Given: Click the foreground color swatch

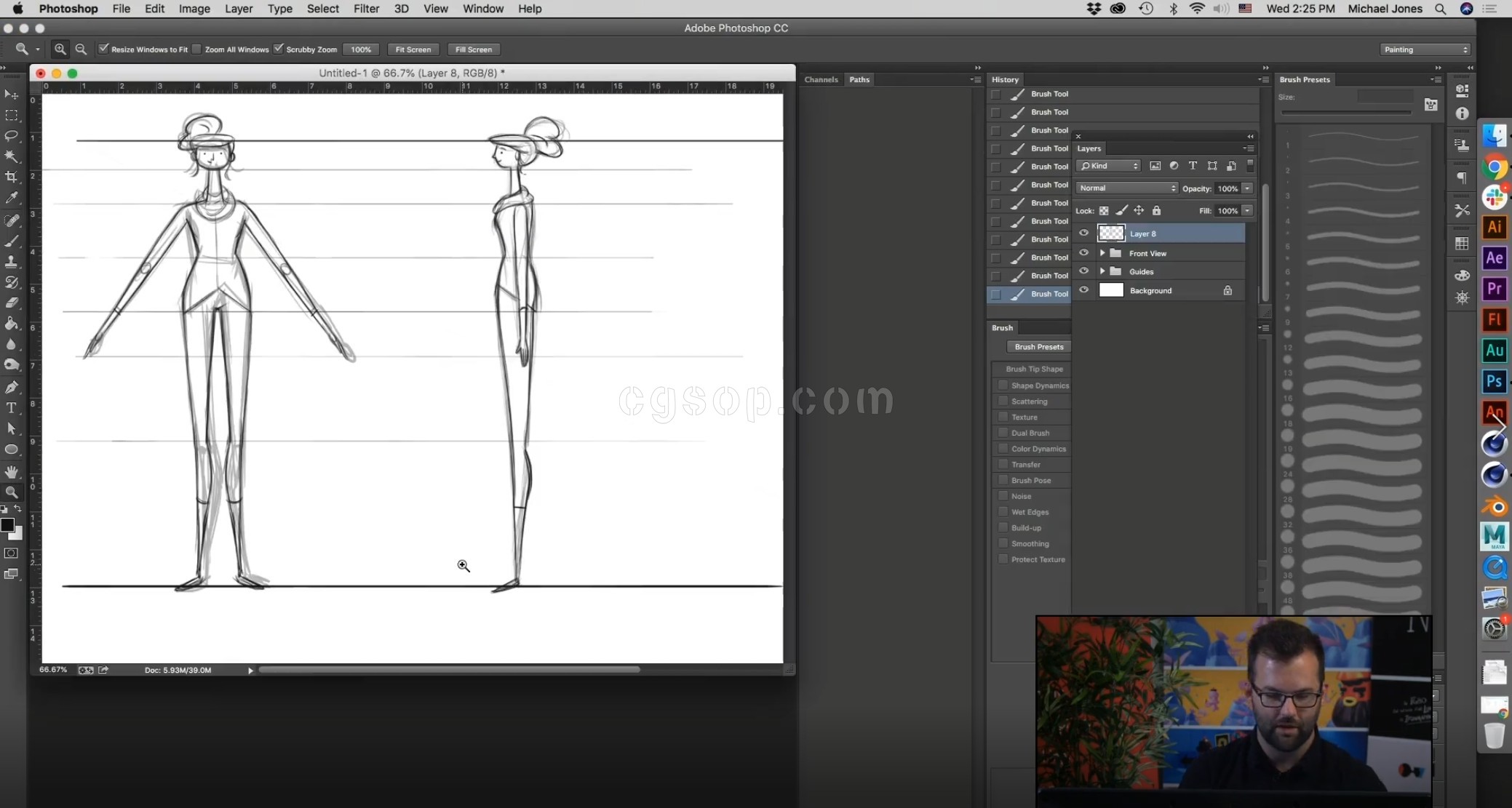Looking at the screenshot, I should tap(7, 525).
